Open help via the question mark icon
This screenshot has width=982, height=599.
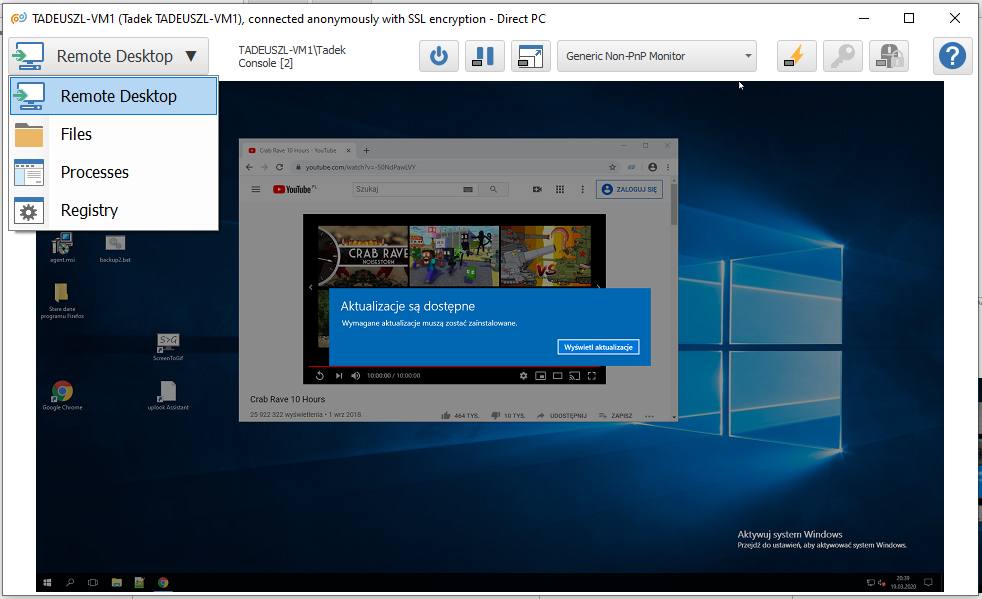click(953, 56)
